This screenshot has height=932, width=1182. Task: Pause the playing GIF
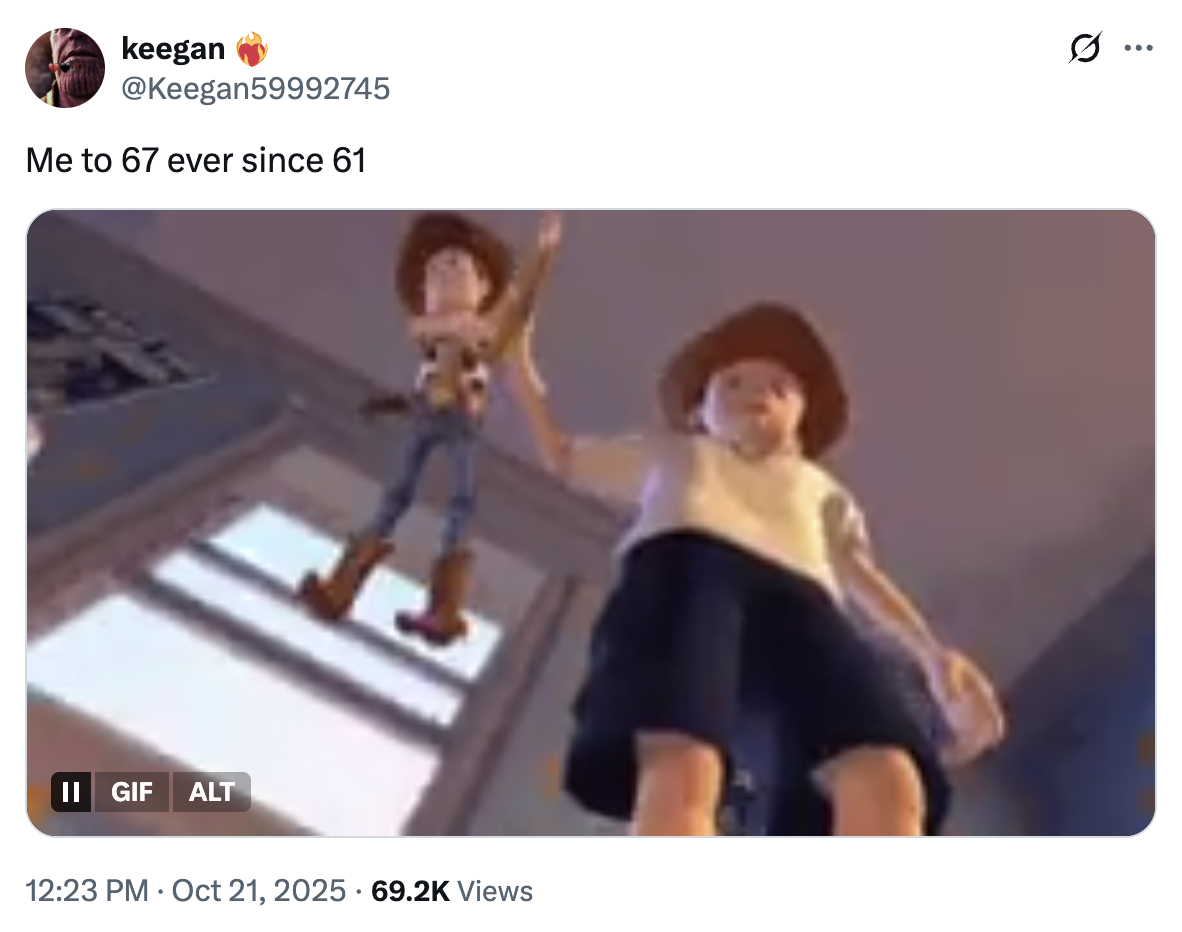71,792
